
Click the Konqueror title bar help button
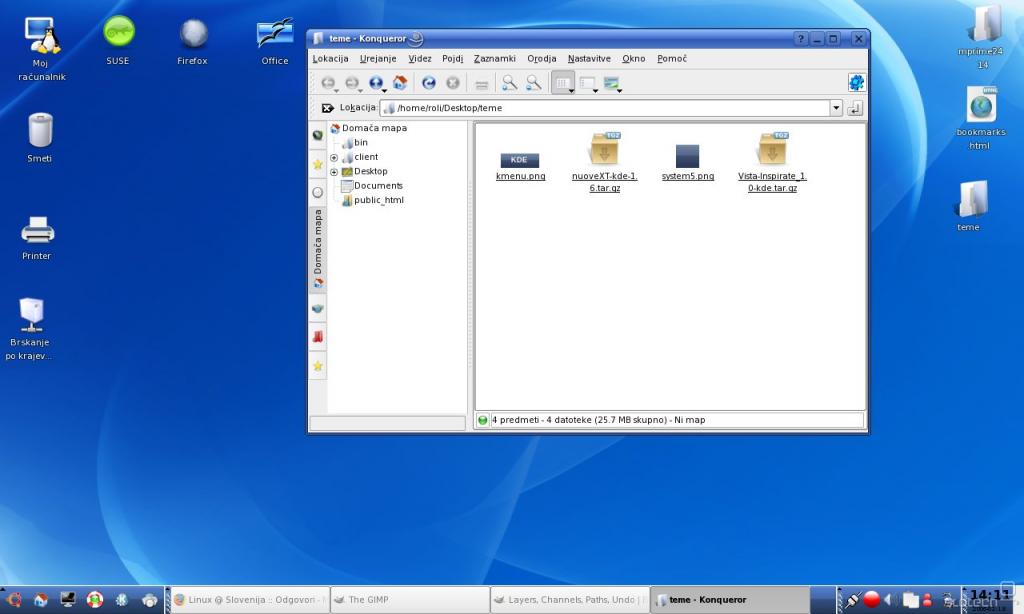pyautogui.click(x=801, y=39)
